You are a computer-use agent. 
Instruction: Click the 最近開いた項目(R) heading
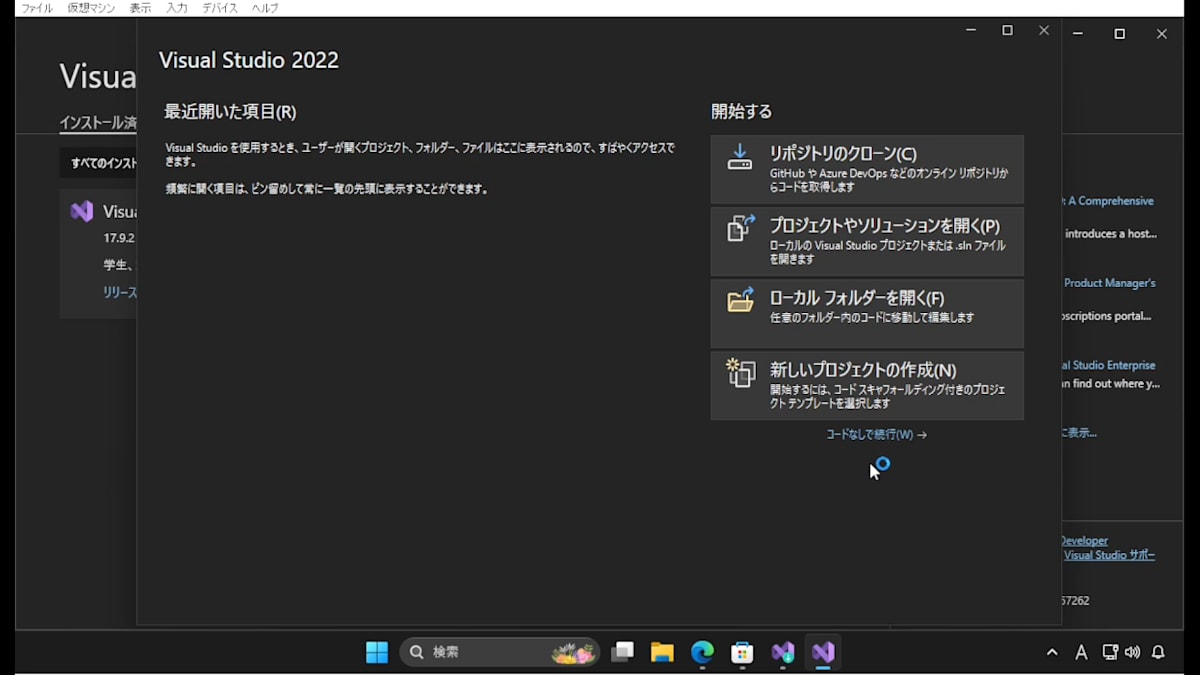click(x=230, y=112)
